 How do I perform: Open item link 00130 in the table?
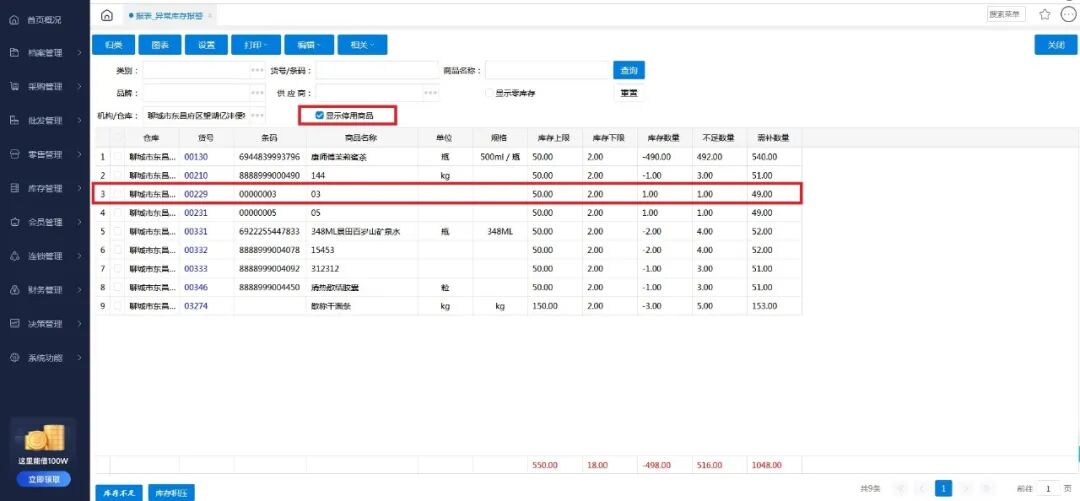(x=196, y=157)
